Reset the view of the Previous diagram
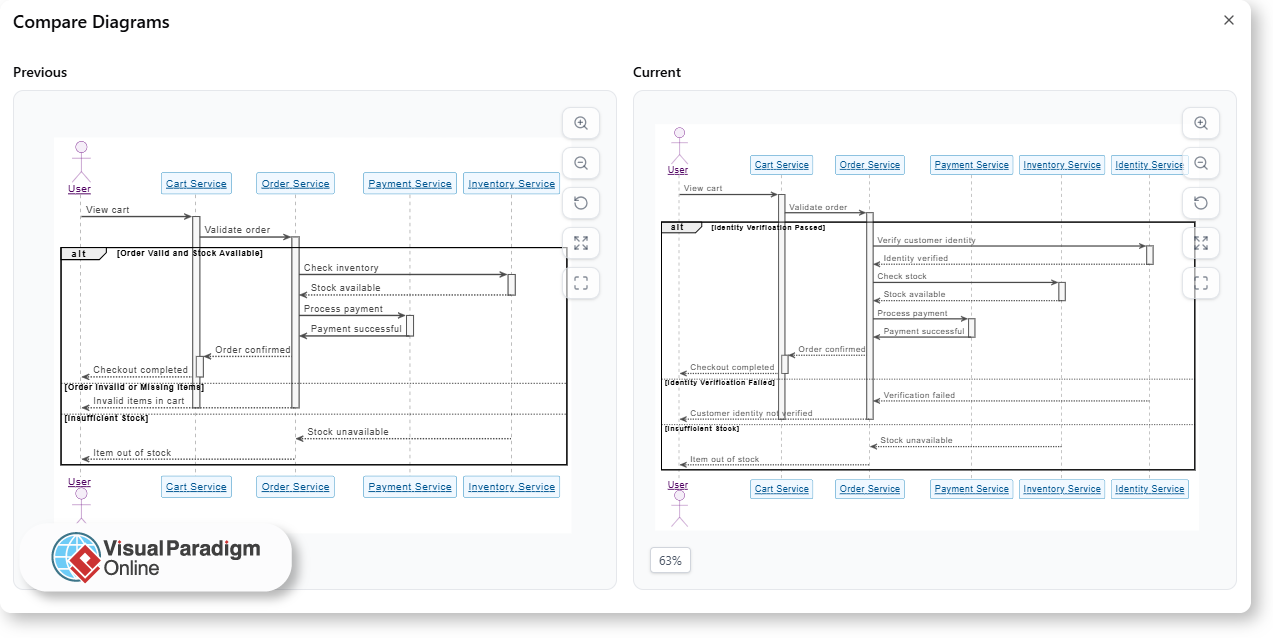Image resolution: width=1273 pixels, height=638 pixels. (580, 202)
